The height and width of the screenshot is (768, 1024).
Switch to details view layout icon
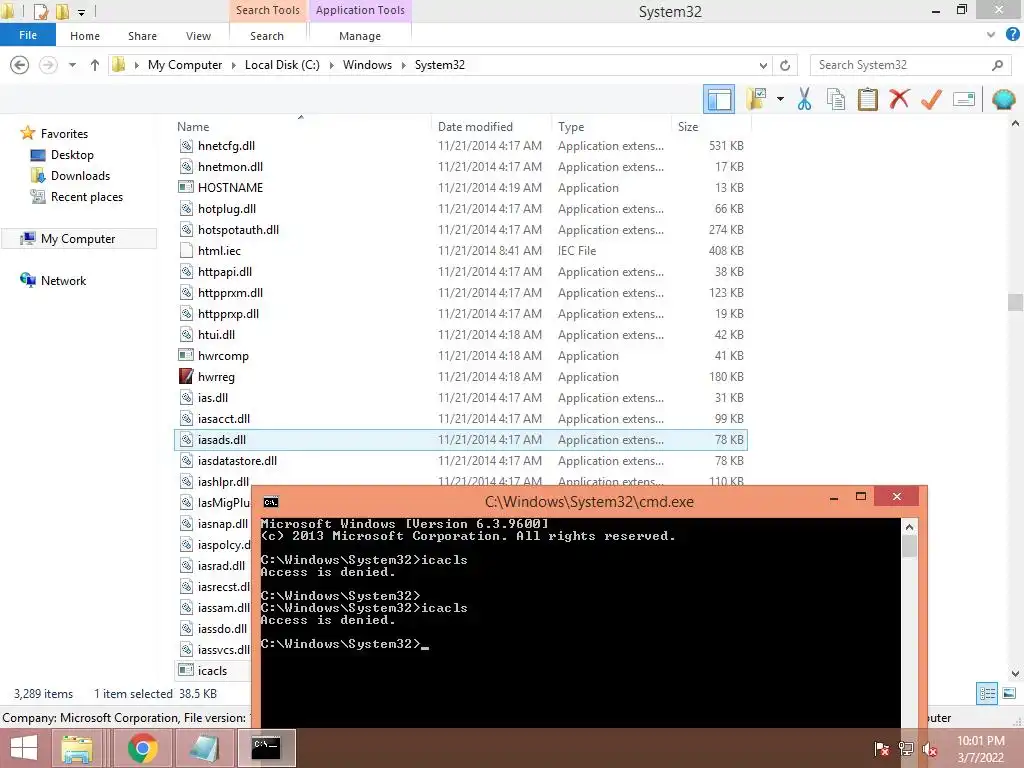tap(987, 693)
